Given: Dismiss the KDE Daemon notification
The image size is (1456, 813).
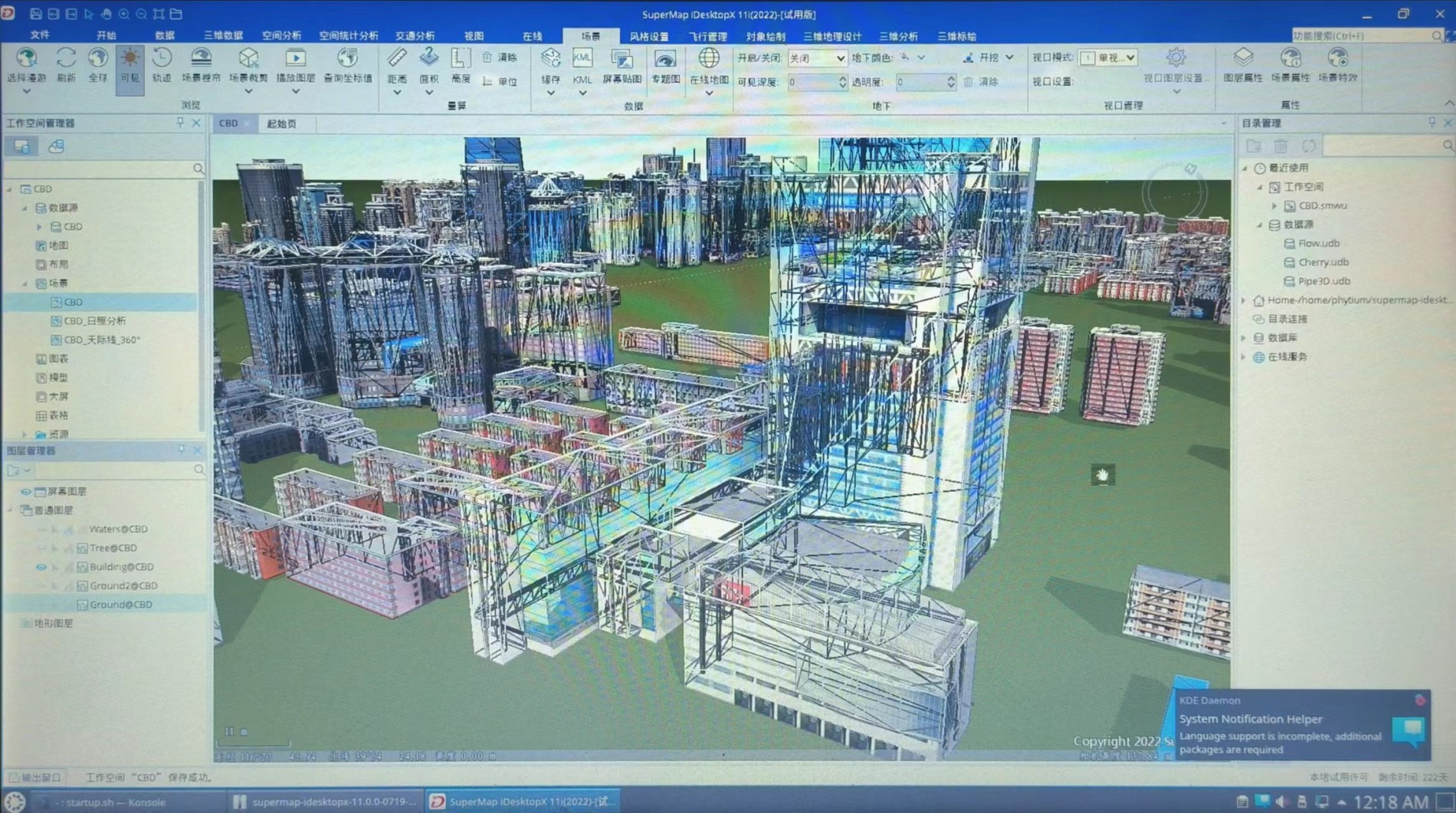Looking at the screenshot, I should (x=1420, y=700).
